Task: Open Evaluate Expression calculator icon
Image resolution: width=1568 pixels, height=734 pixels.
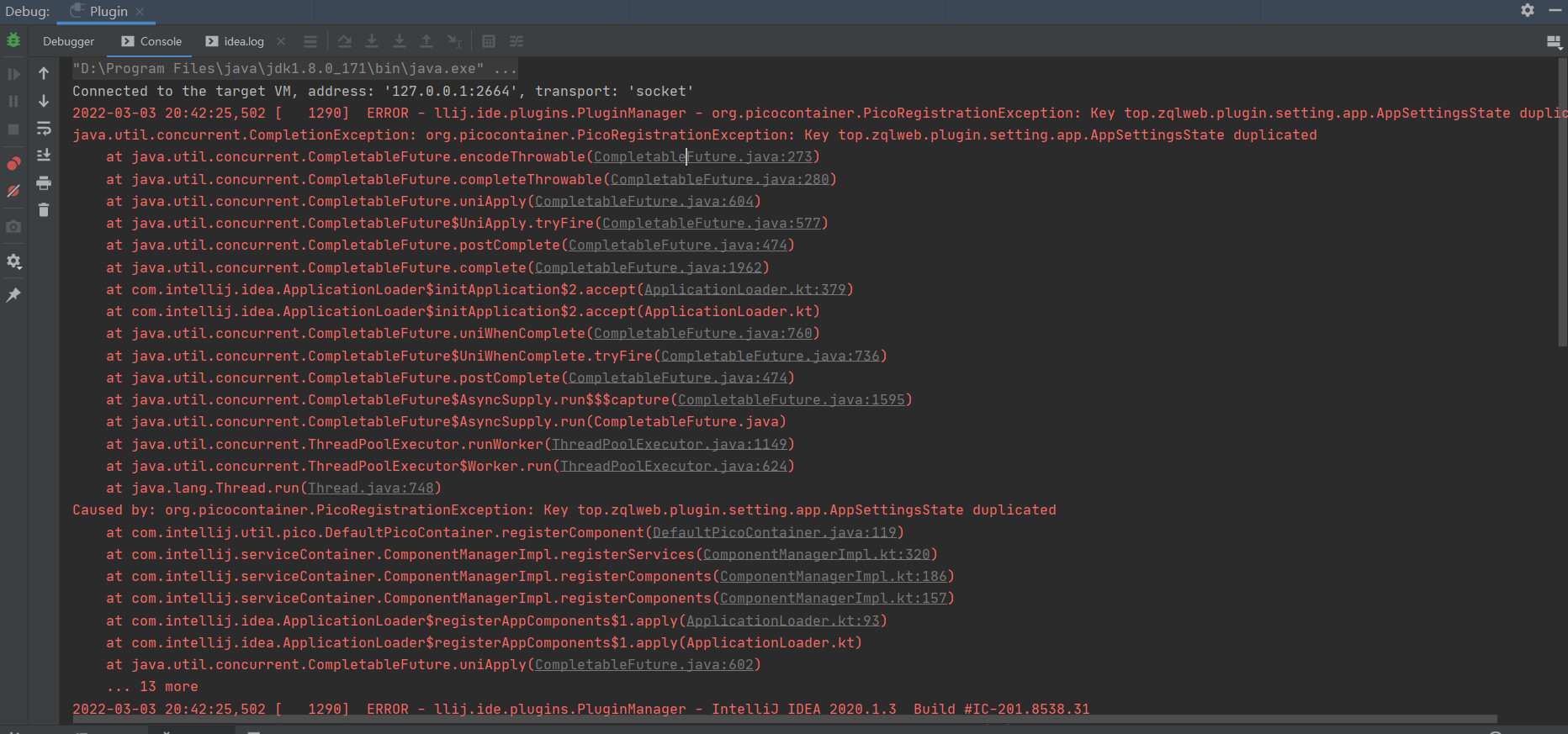Action: click(489, 41)
